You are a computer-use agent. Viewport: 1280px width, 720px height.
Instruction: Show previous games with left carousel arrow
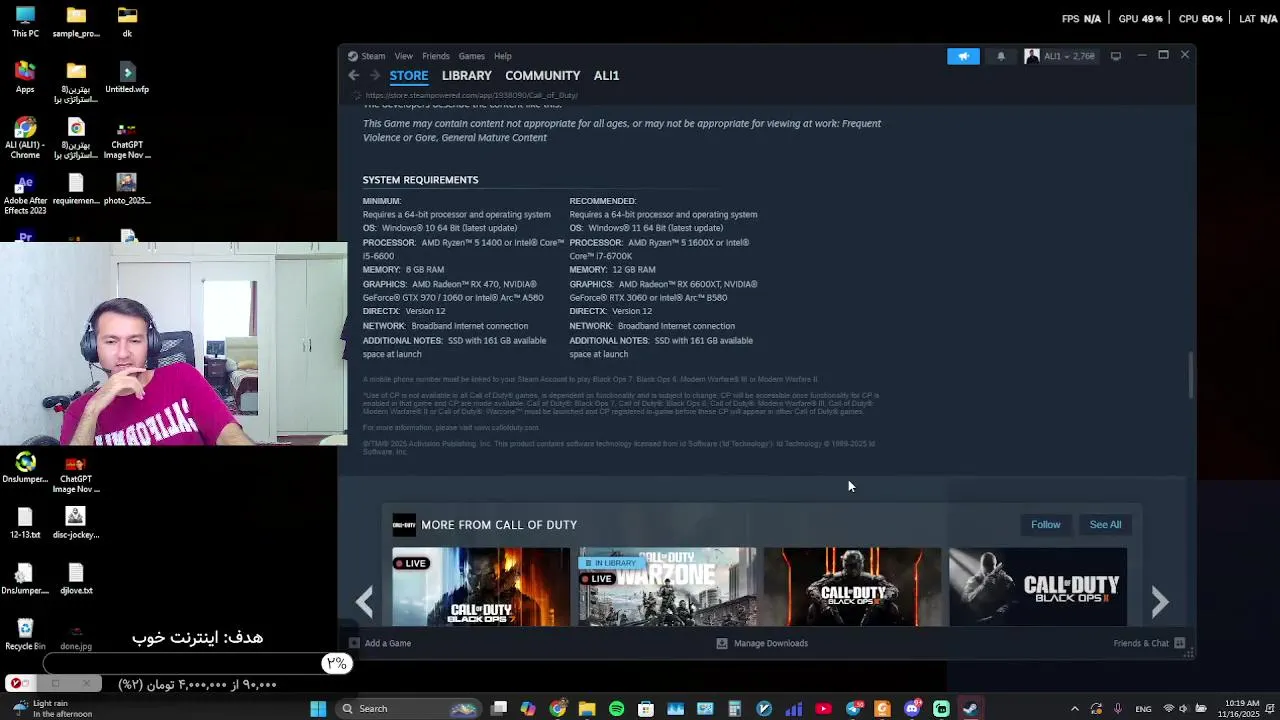(365, 601)
